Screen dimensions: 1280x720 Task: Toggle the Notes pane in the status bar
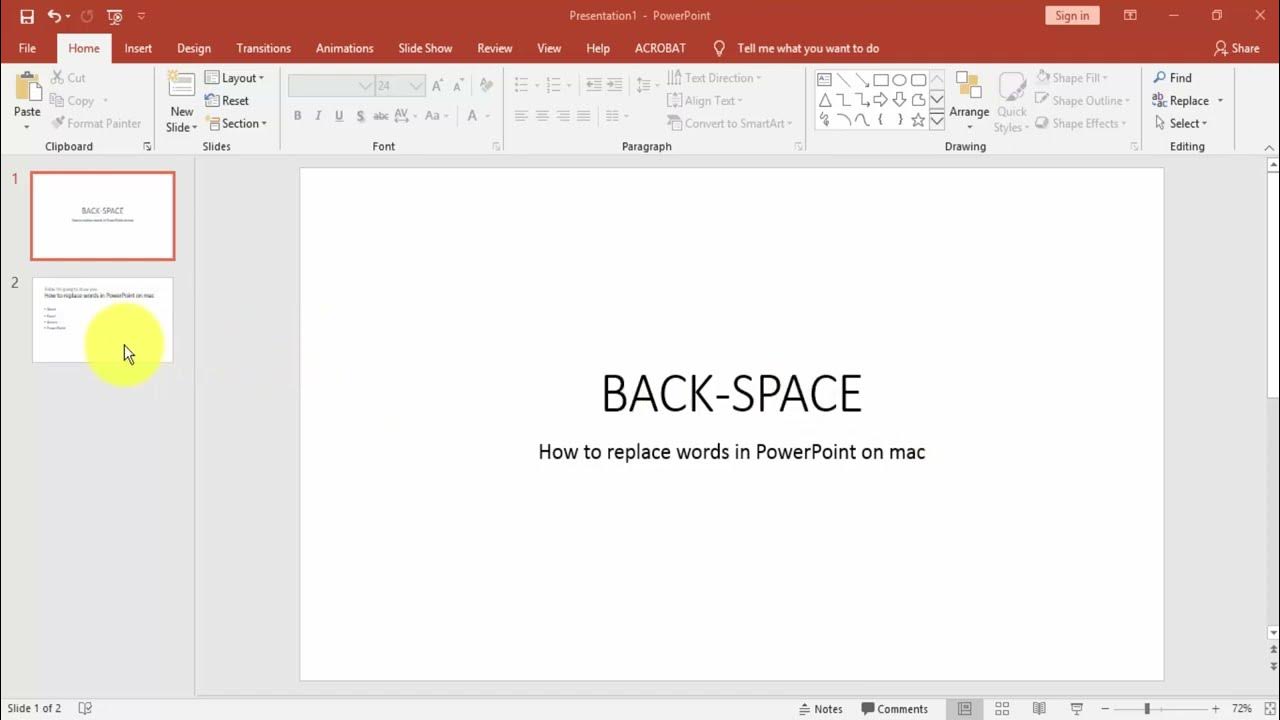[820, 708]
